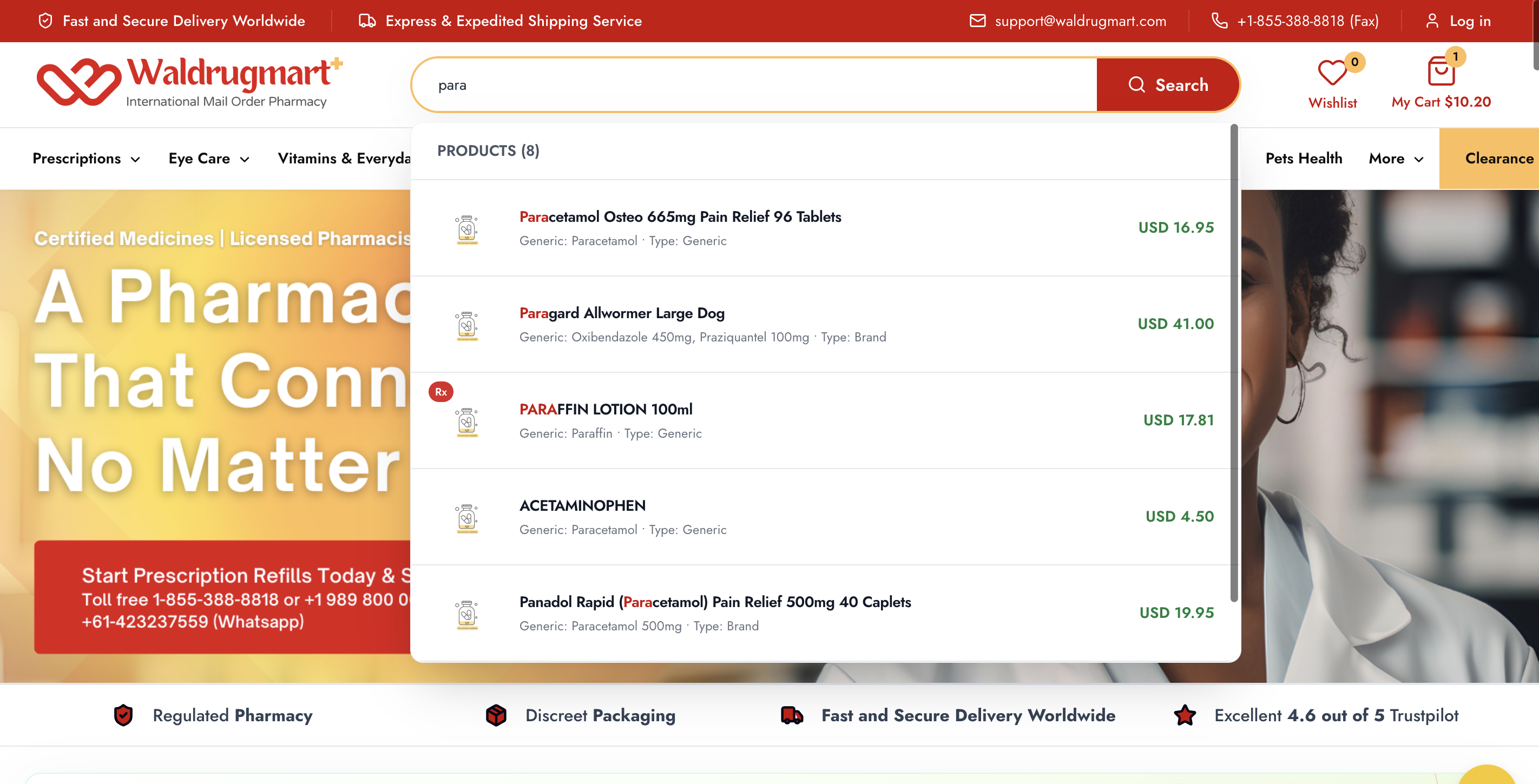Click the delivery truck icon beside Express Shipping
This screenshot has width=1539, height=784.
(367, 21)
